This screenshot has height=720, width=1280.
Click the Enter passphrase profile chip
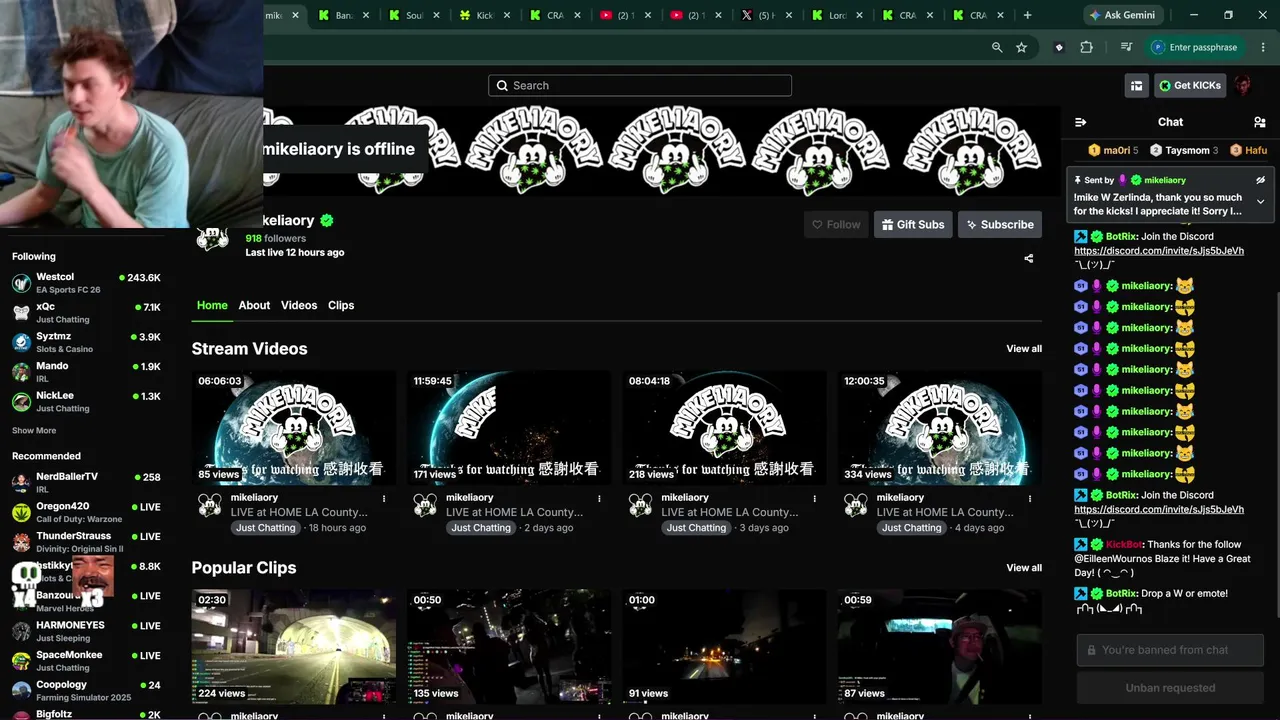pos(1195,47)
